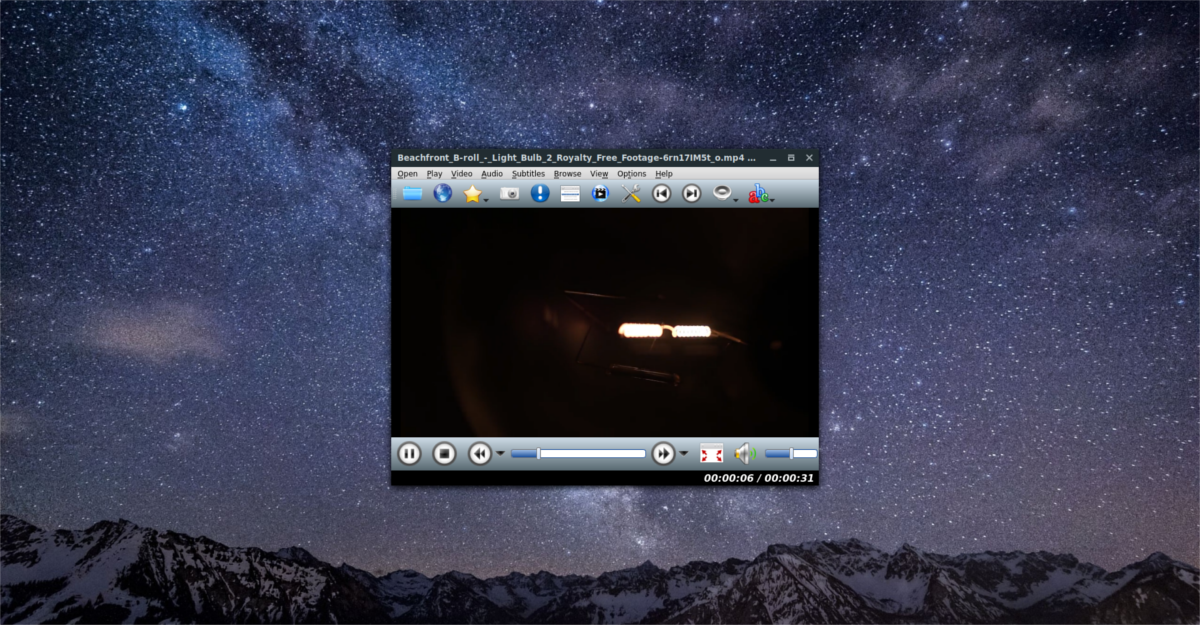Jump to the previous playlist item
The width and height of the screenshot is (1200, 625).
tap(661, 193)
